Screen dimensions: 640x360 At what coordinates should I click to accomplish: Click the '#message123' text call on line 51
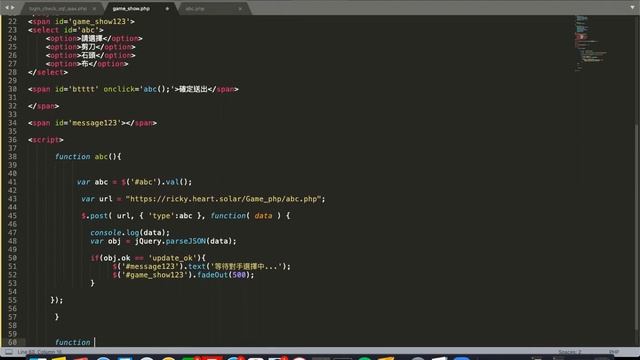point(202,267)
